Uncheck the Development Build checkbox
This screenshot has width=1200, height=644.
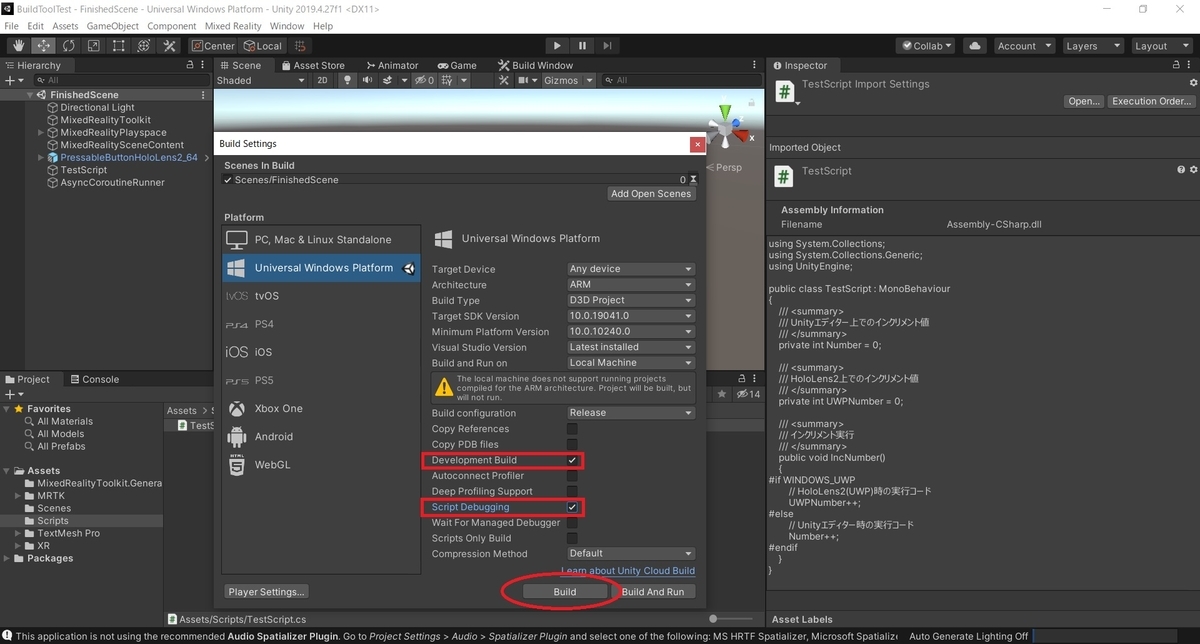pos(572,460)
